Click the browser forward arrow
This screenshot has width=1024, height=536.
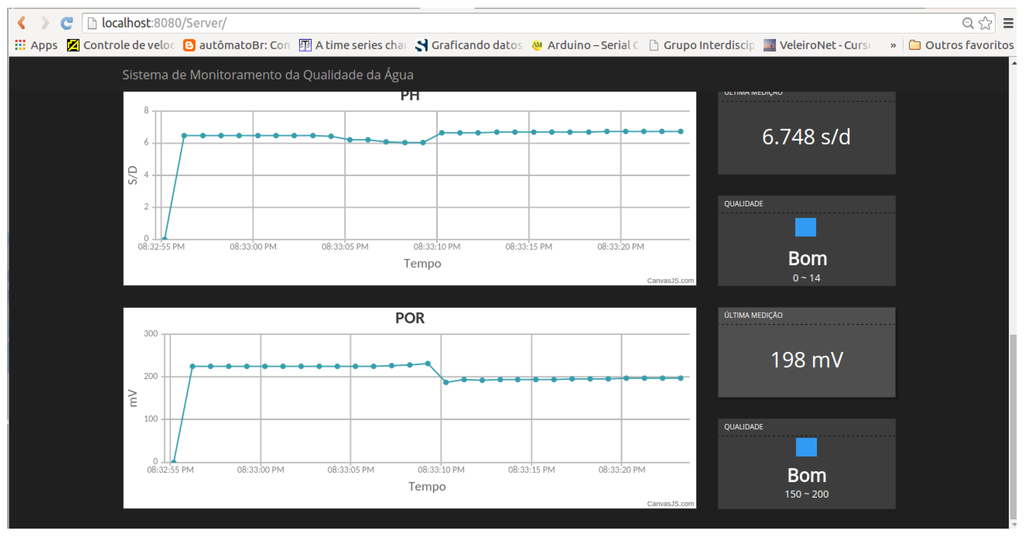[x=44, y=22]
